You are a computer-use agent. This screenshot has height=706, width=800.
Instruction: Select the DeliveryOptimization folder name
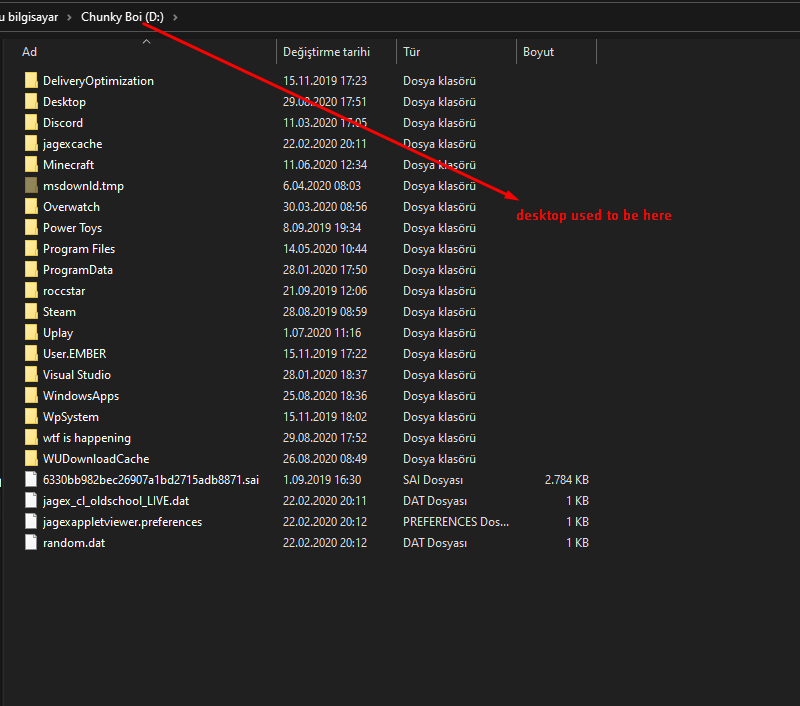point(98,81)
